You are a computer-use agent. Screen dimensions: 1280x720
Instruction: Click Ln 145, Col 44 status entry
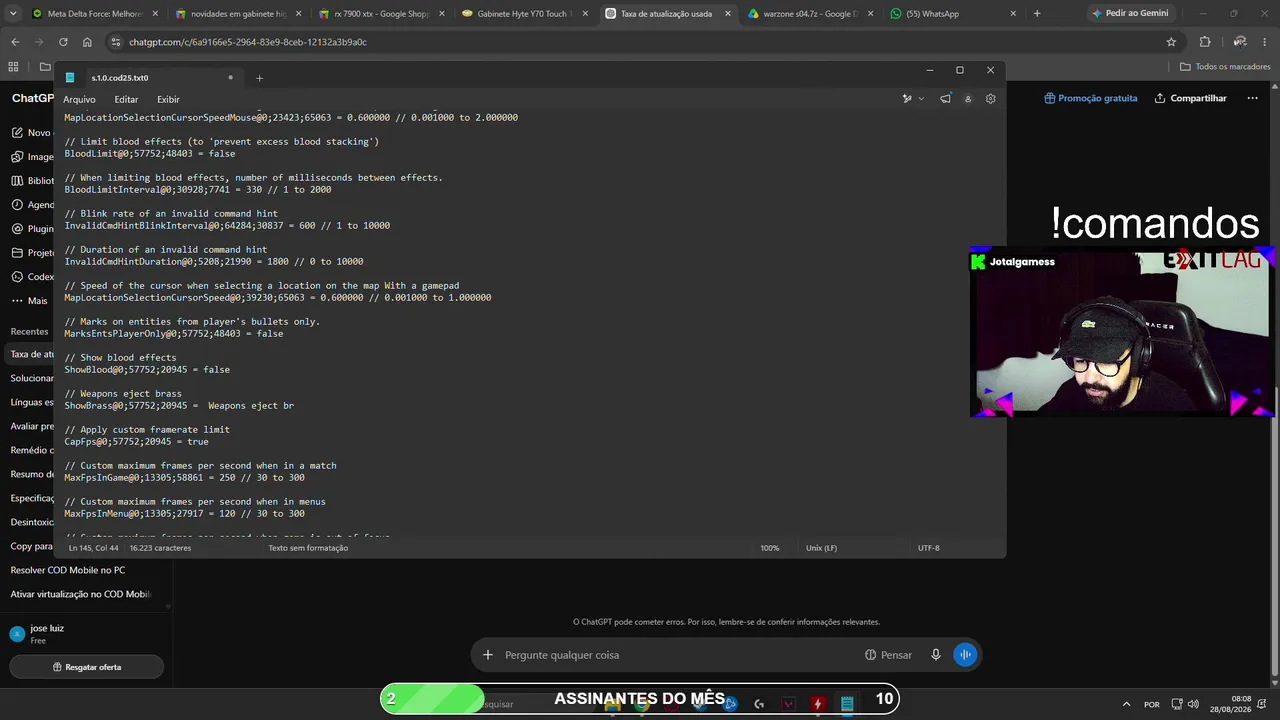(93, 548)
